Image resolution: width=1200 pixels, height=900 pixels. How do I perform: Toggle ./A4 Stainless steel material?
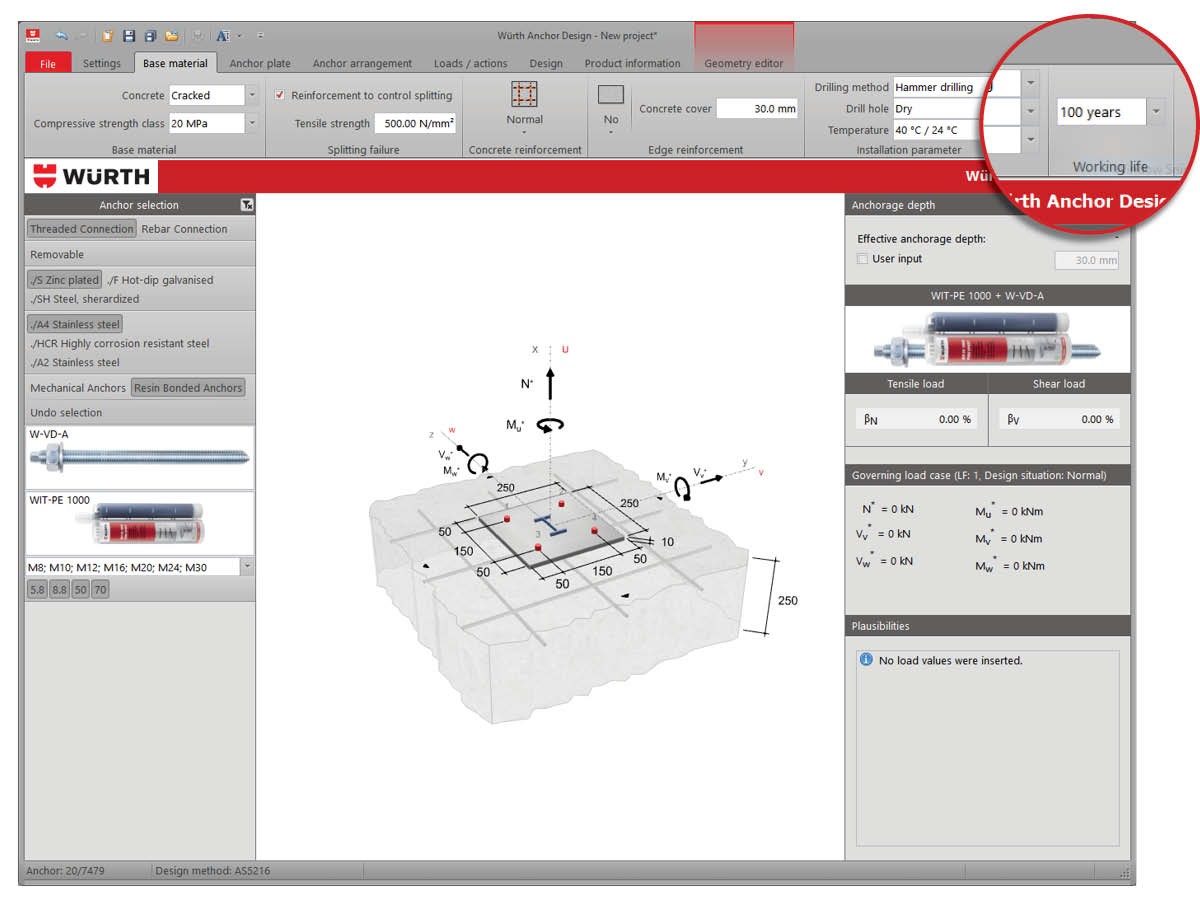pos(75,324)
